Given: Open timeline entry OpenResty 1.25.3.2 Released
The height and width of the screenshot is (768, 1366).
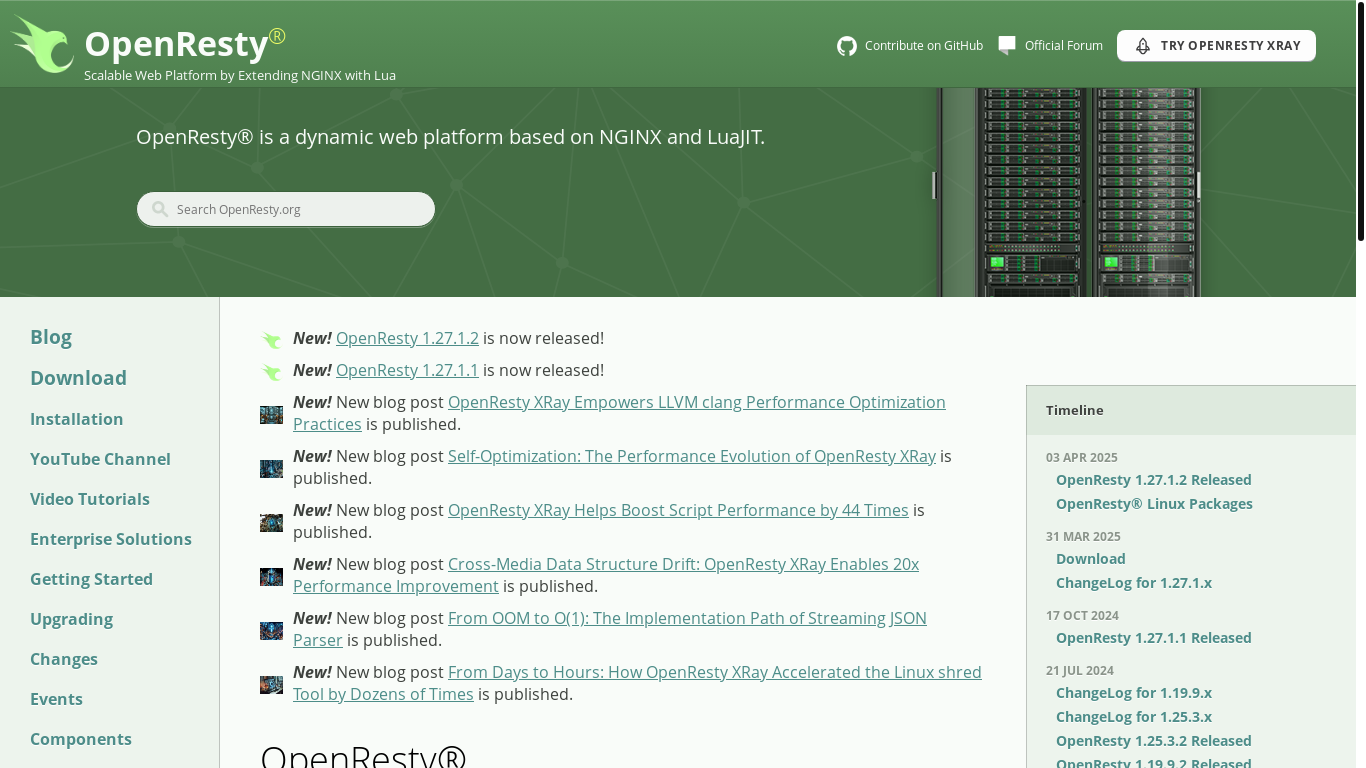Looking at the screenshot, I should click(x=1153, y=741).
